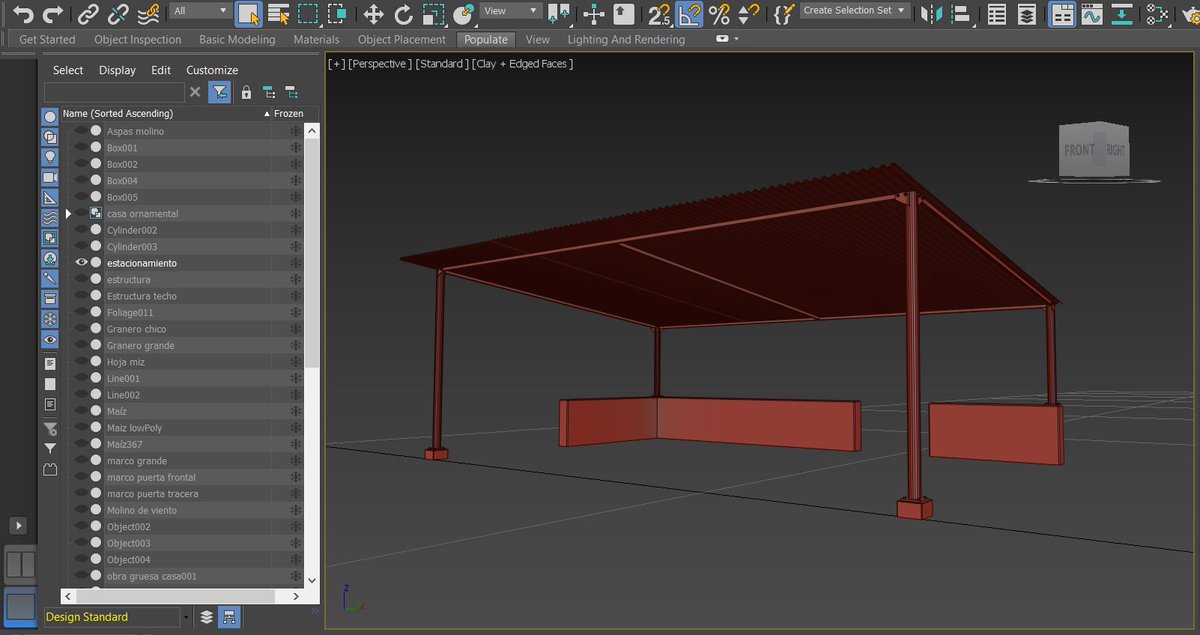Click the Mirror tool icon
The height and width of the screenshot is (635, 1200).
931,14
